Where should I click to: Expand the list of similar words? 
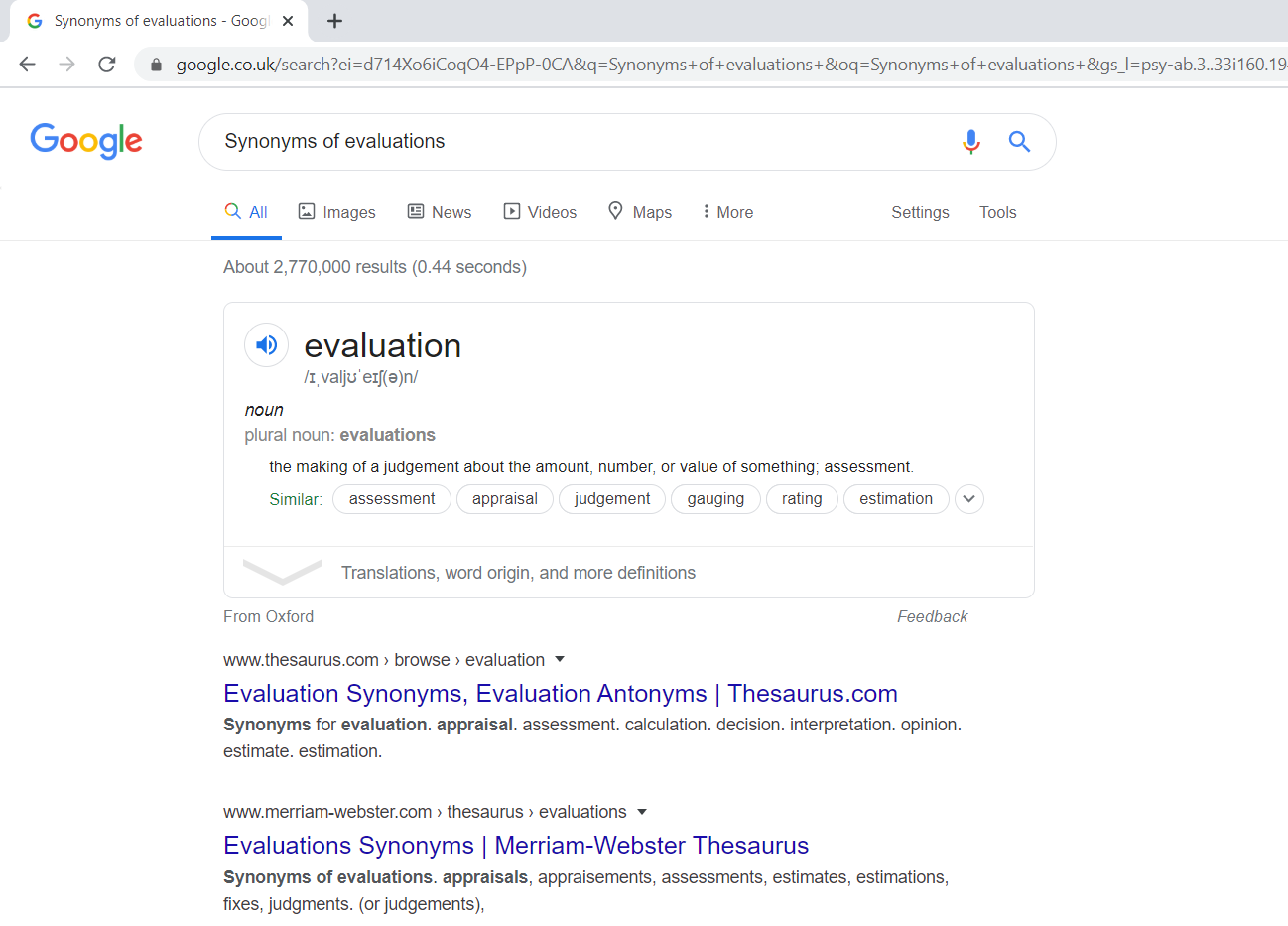[x=968, y=499]
